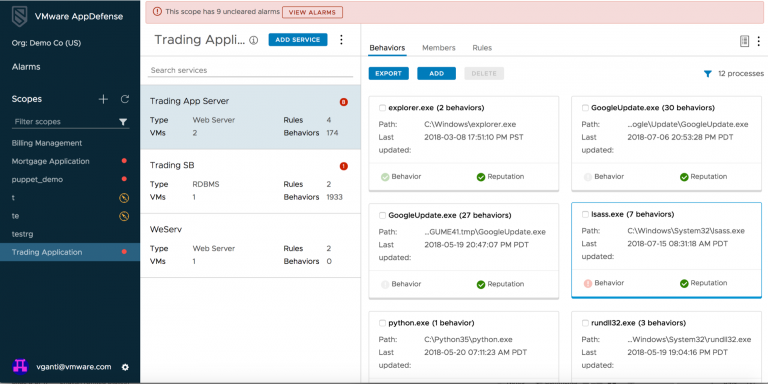The width and height of the screenshot is (768, 384).
Task: Switch to the Members tab
Action: point(439,48)
